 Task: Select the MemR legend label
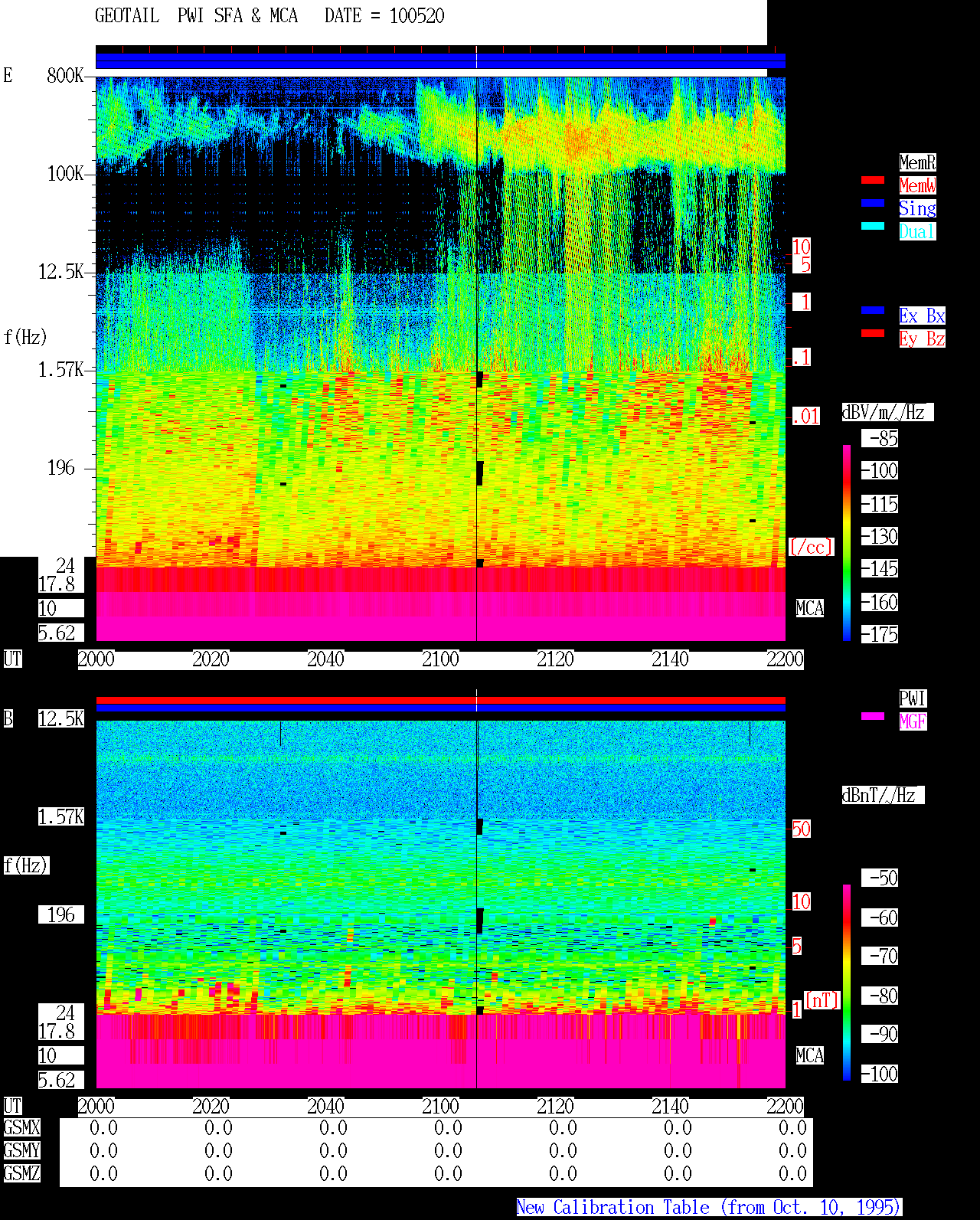[917, 162]
